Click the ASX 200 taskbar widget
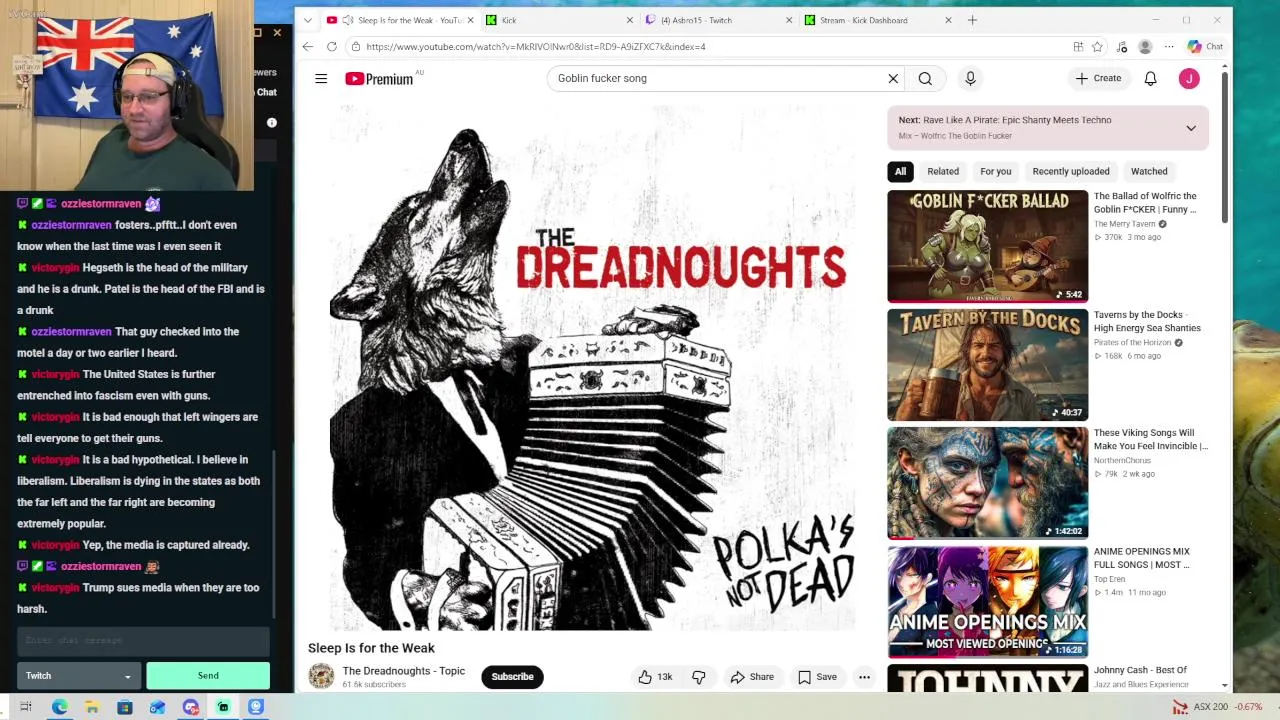 point(1217,707)
